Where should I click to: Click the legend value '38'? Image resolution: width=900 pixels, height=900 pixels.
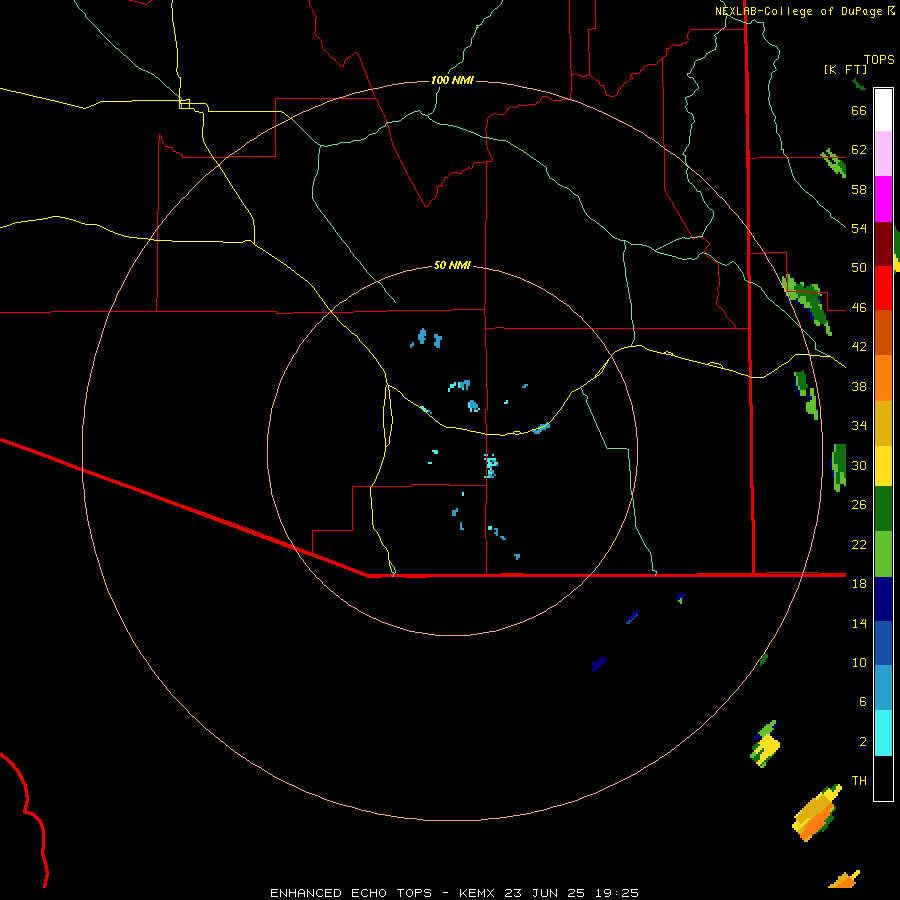[859, 386]
